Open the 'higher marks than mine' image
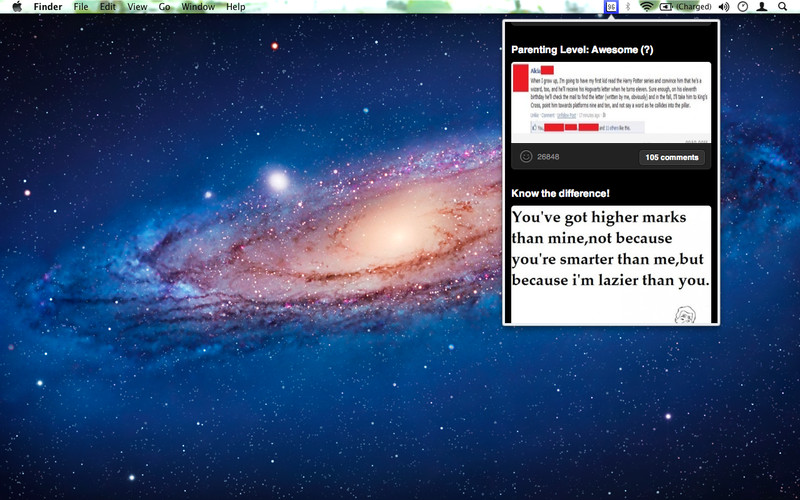The image size is (800, 500). [x=611, y=264]
